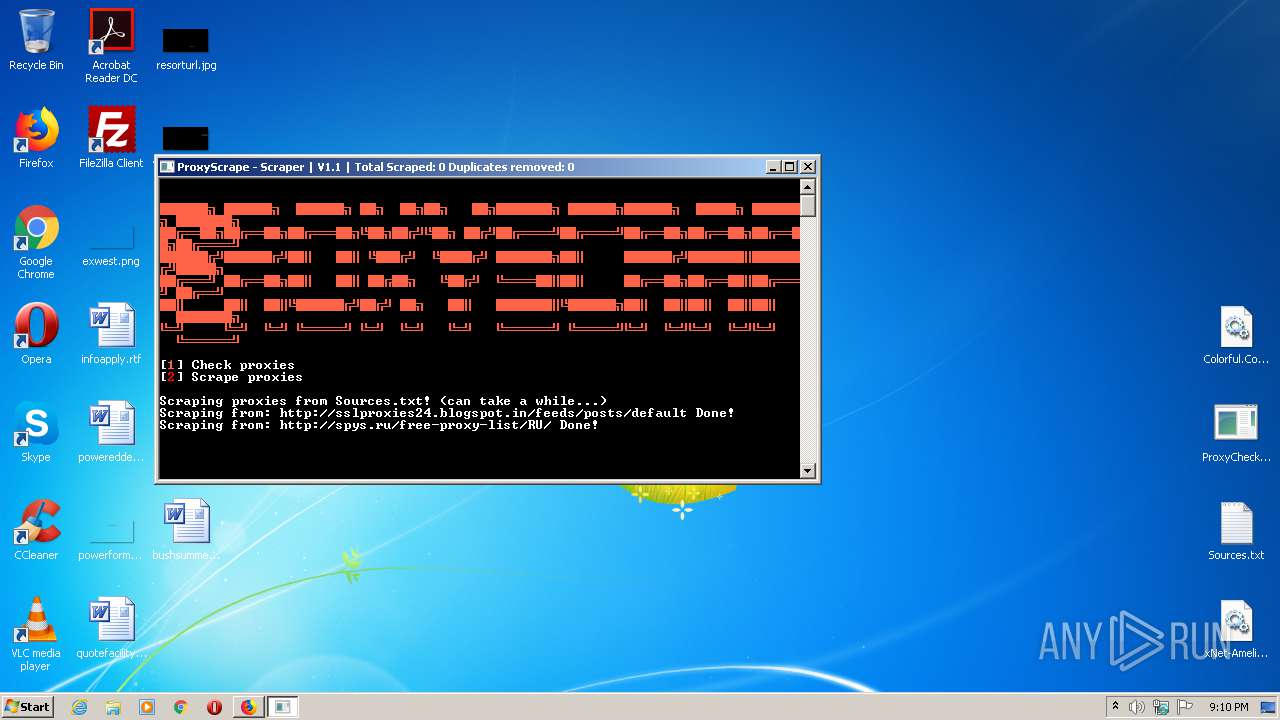1280x720 pixels.
Task: Launch VLC media player shortcut
Action: pos(36,634)
